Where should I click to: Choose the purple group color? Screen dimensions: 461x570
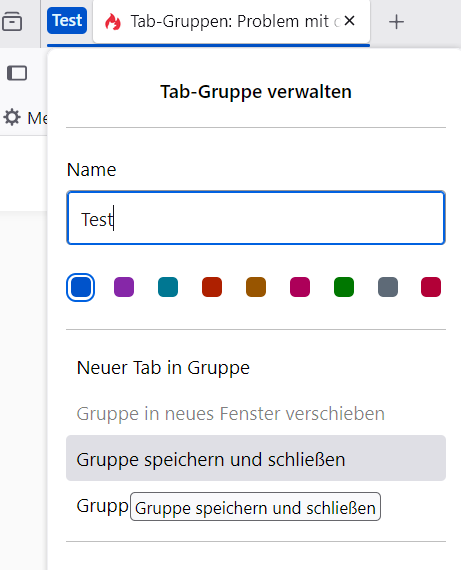click(x=124, y=287)
